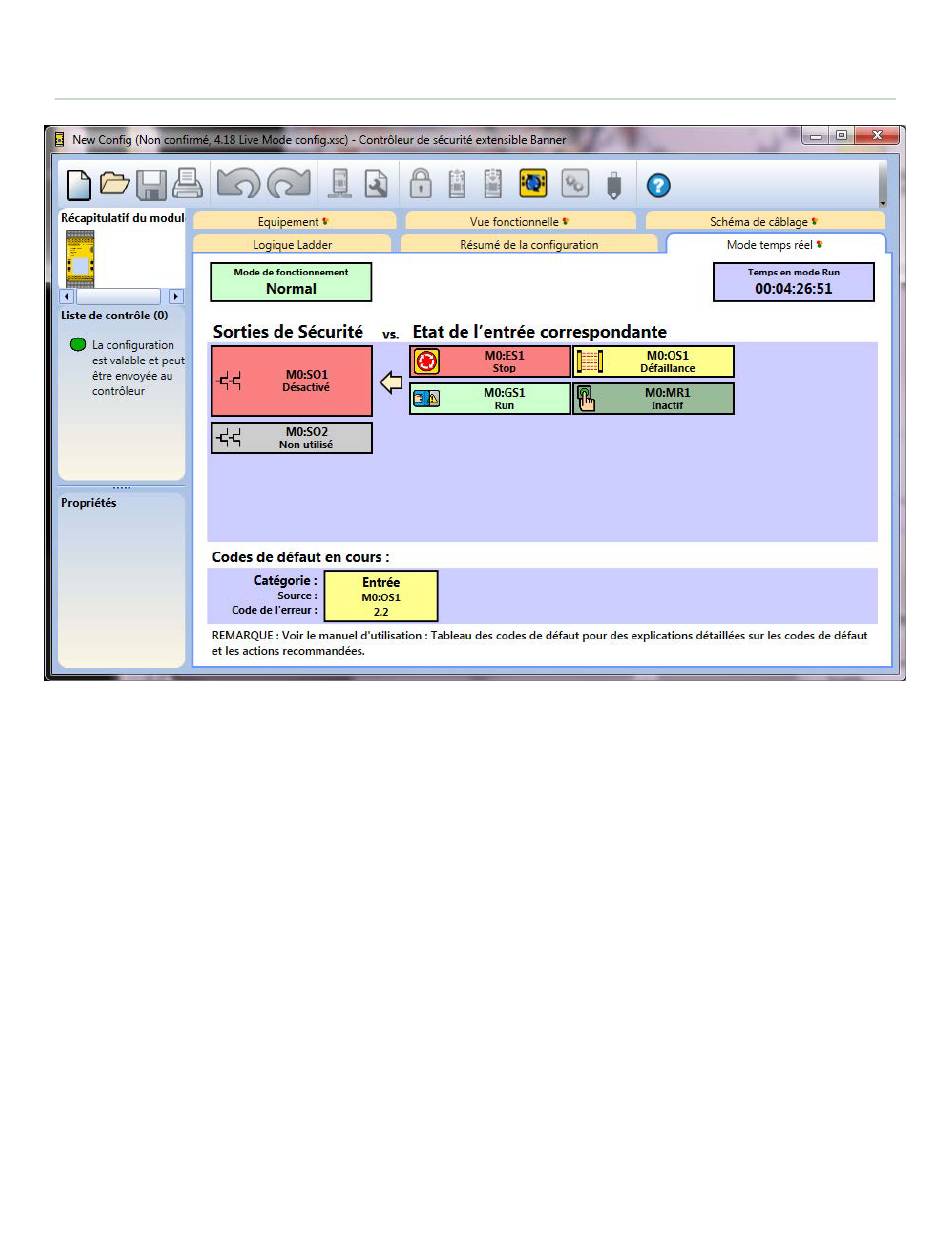
Task: Click the Récapitulatif du module header
Action: (x=123, y=217)
